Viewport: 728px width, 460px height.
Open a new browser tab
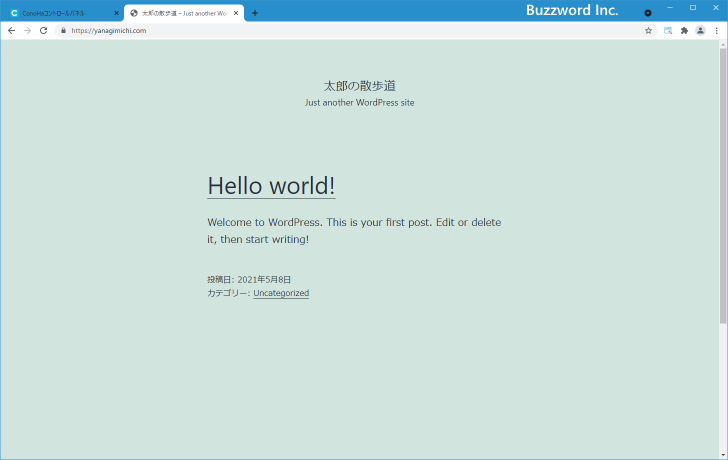pyautogui.click(x=255, y=13)
